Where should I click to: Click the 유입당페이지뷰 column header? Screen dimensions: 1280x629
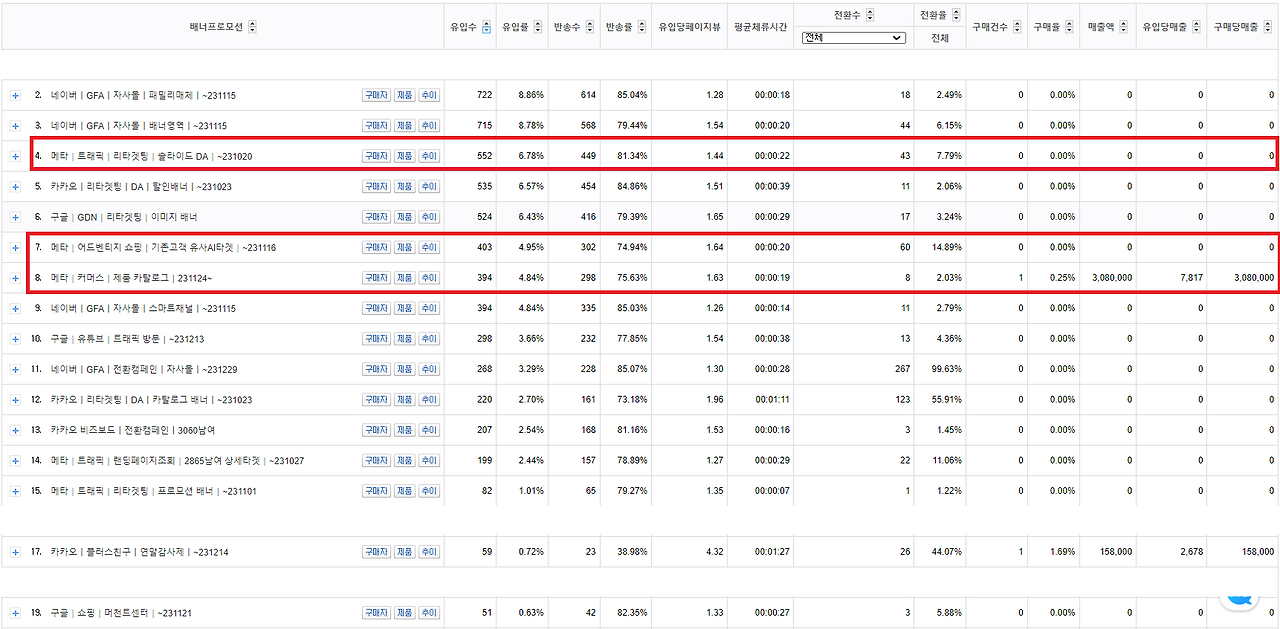pyautogui.click(x=689, y=27)
